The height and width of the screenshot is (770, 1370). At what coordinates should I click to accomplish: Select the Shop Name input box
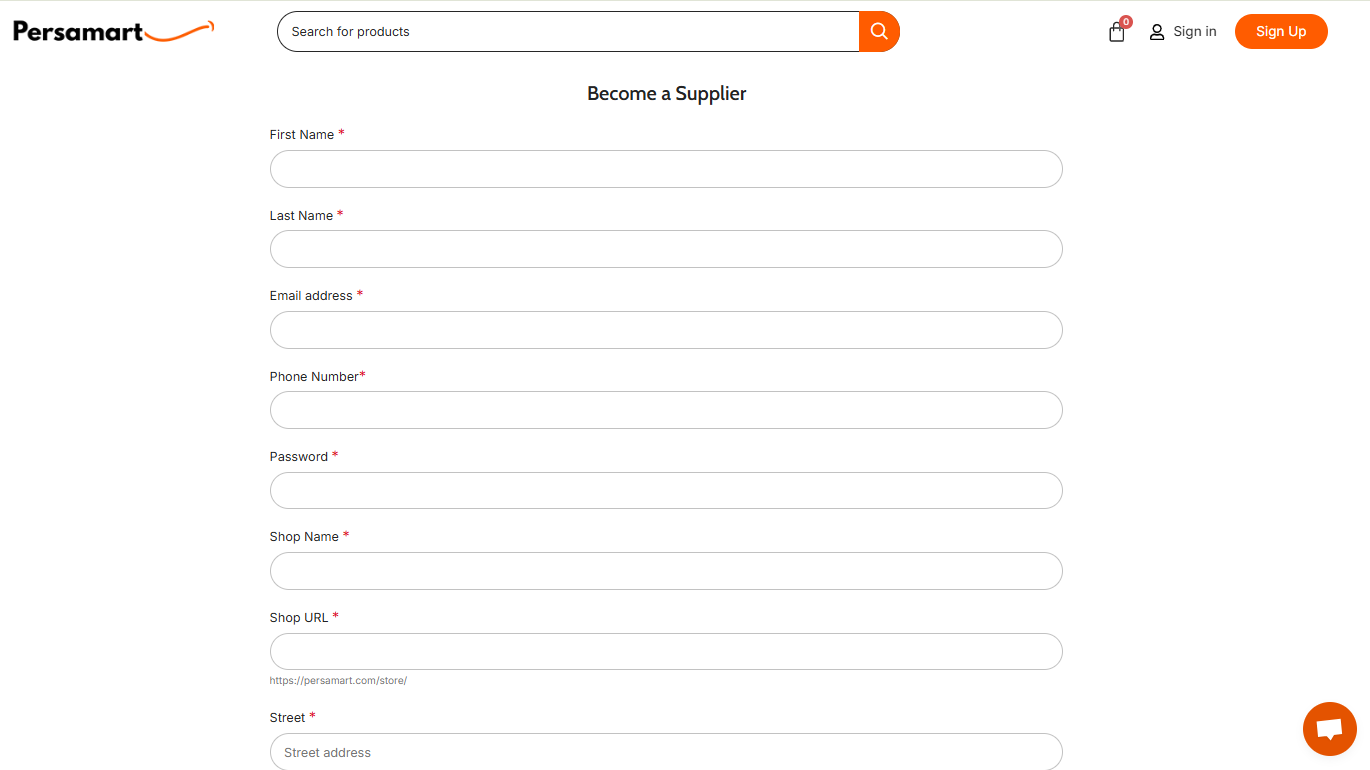click(666, 571)
